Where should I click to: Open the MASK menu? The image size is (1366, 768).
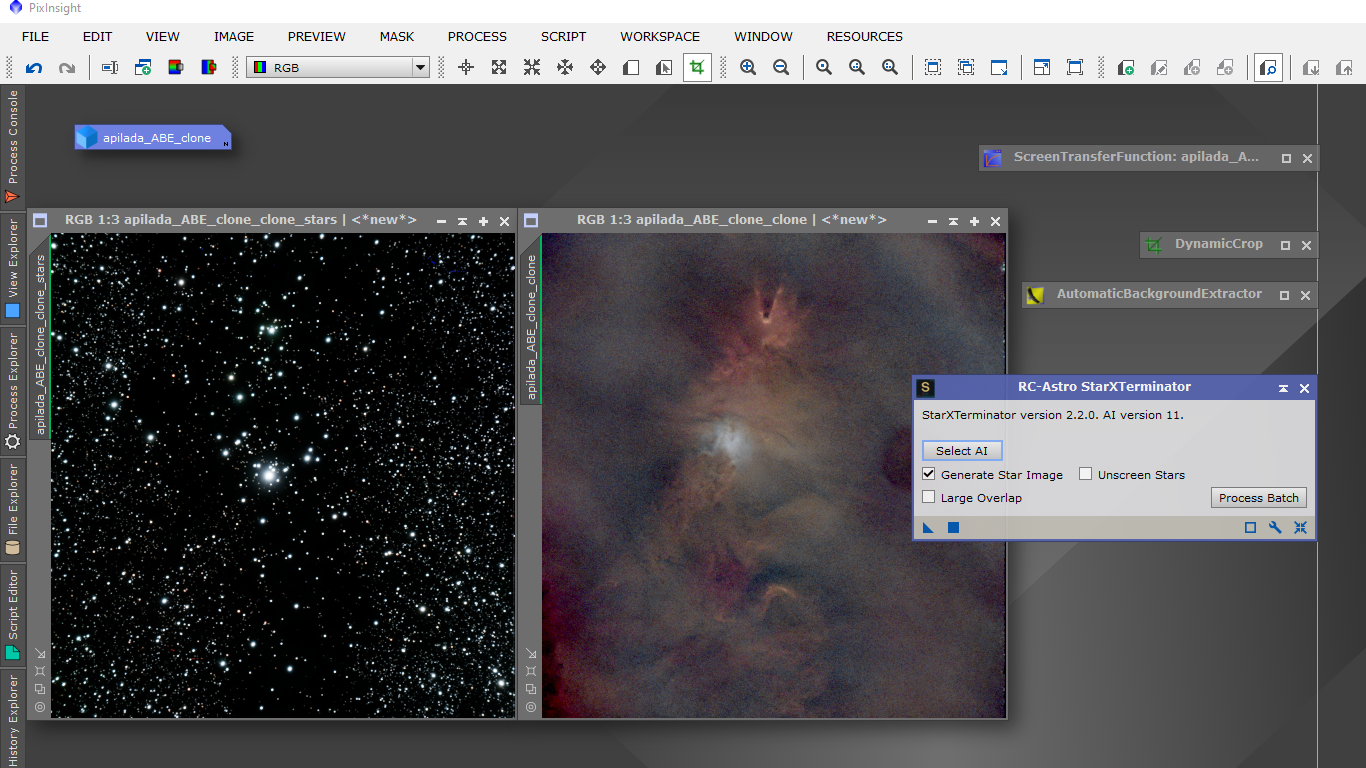397,36
